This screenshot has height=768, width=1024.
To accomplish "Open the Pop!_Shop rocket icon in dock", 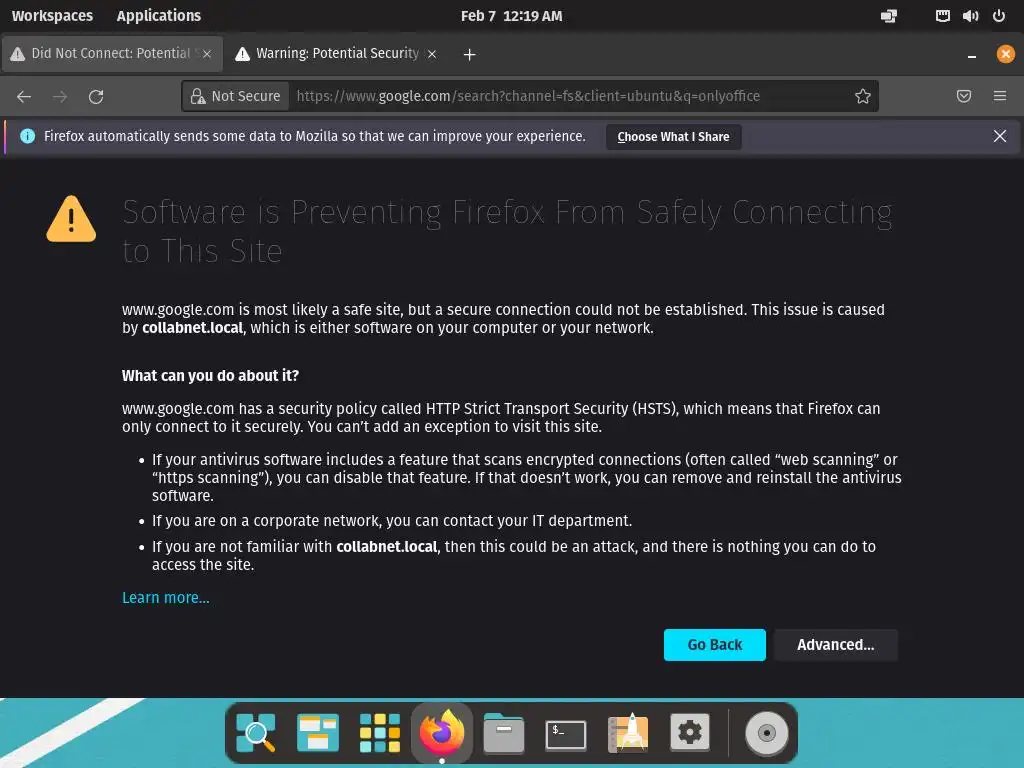I will click(x=628, y=733).
